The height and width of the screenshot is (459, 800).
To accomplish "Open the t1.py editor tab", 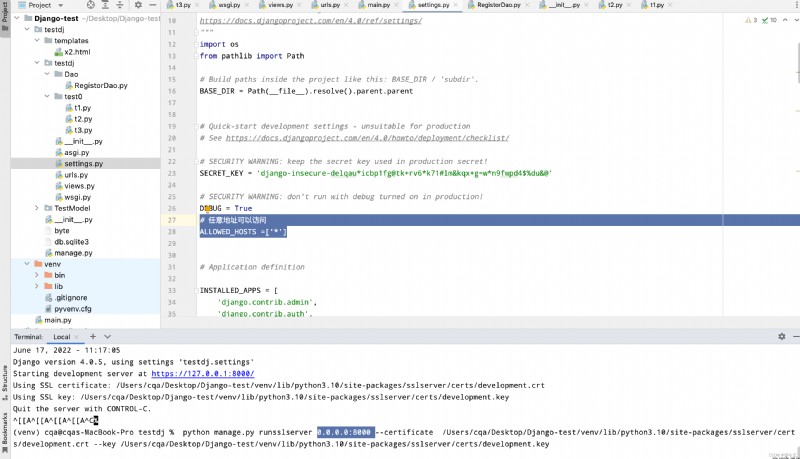I will click(x=656, y=5).
